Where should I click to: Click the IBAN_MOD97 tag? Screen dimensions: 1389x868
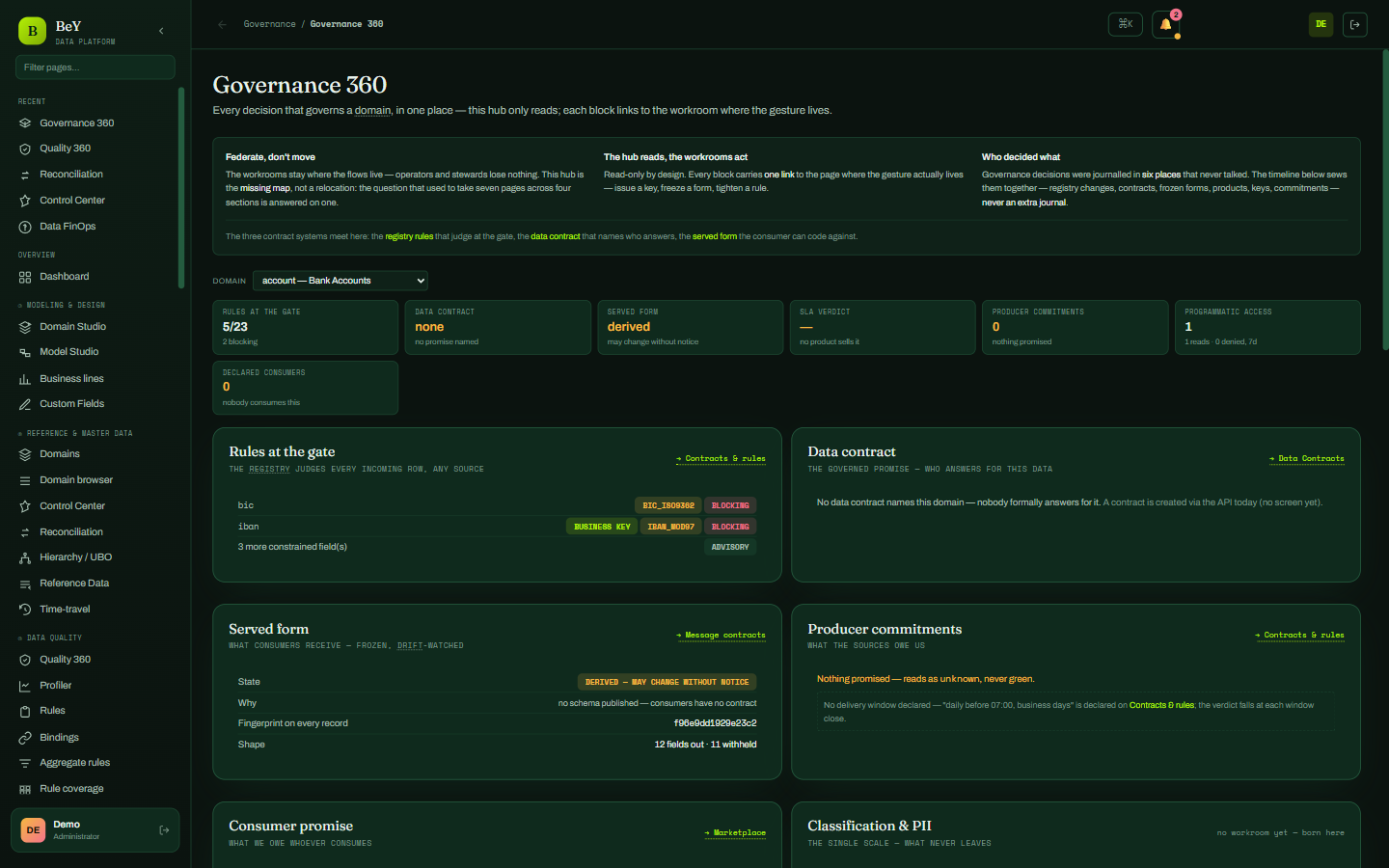click(x=670, y=527)
